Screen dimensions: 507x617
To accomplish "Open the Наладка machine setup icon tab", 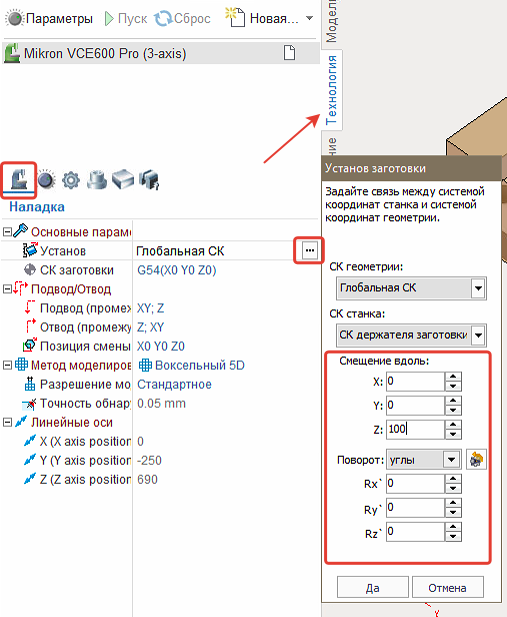I will point(19,179).
